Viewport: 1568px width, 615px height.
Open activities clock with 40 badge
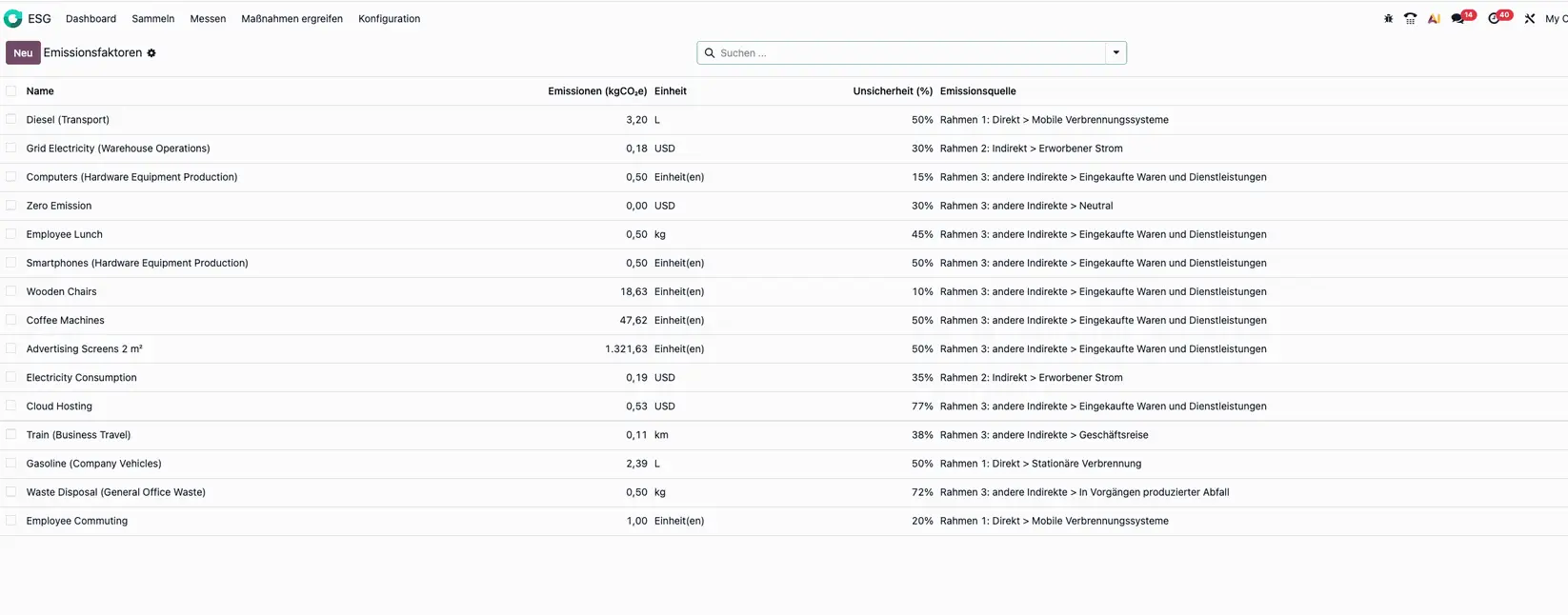point(1495,19)
